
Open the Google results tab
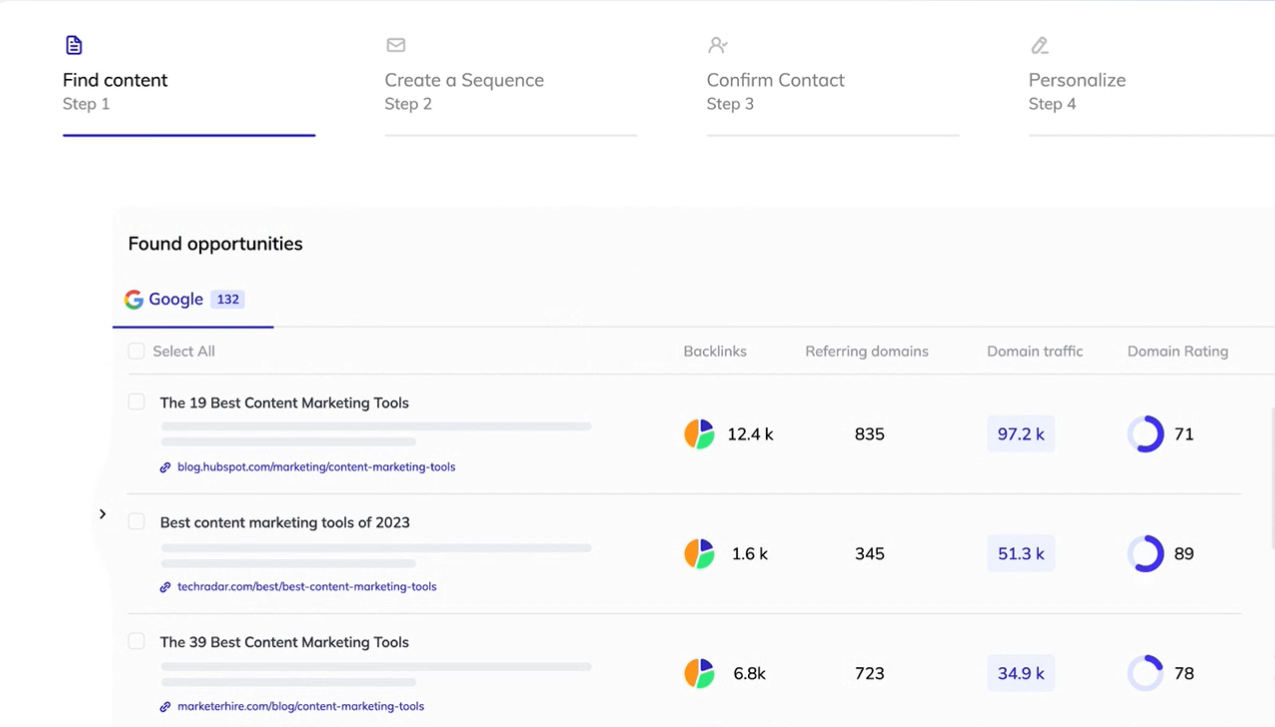click(185, 299)
